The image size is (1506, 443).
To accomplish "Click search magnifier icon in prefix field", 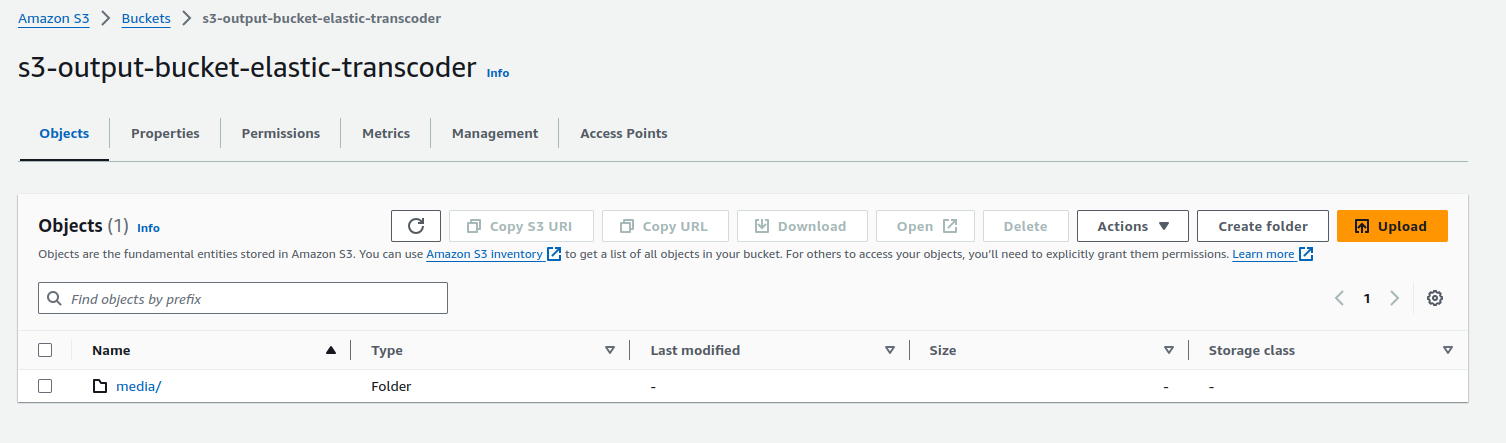I will point(56,299).
